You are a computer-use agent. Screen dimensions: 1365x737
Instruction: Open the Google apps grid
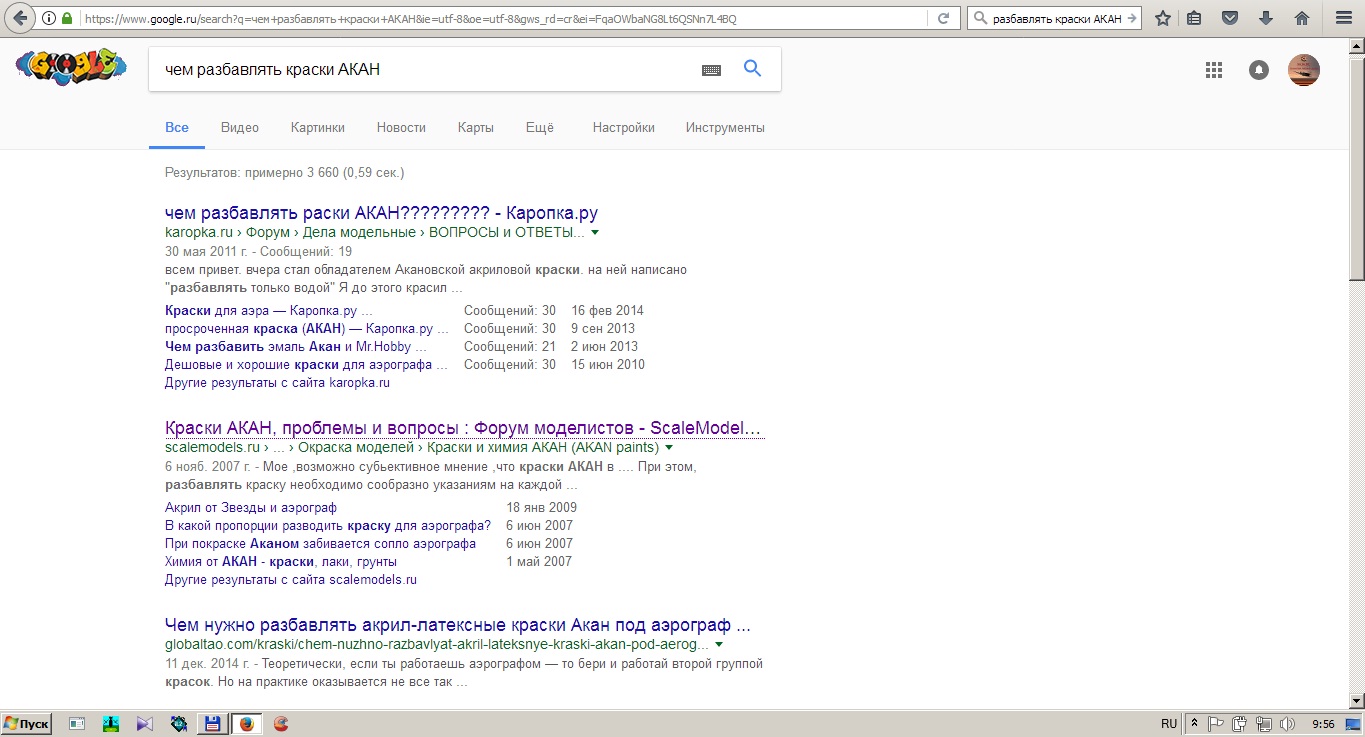pos(1214,70)
